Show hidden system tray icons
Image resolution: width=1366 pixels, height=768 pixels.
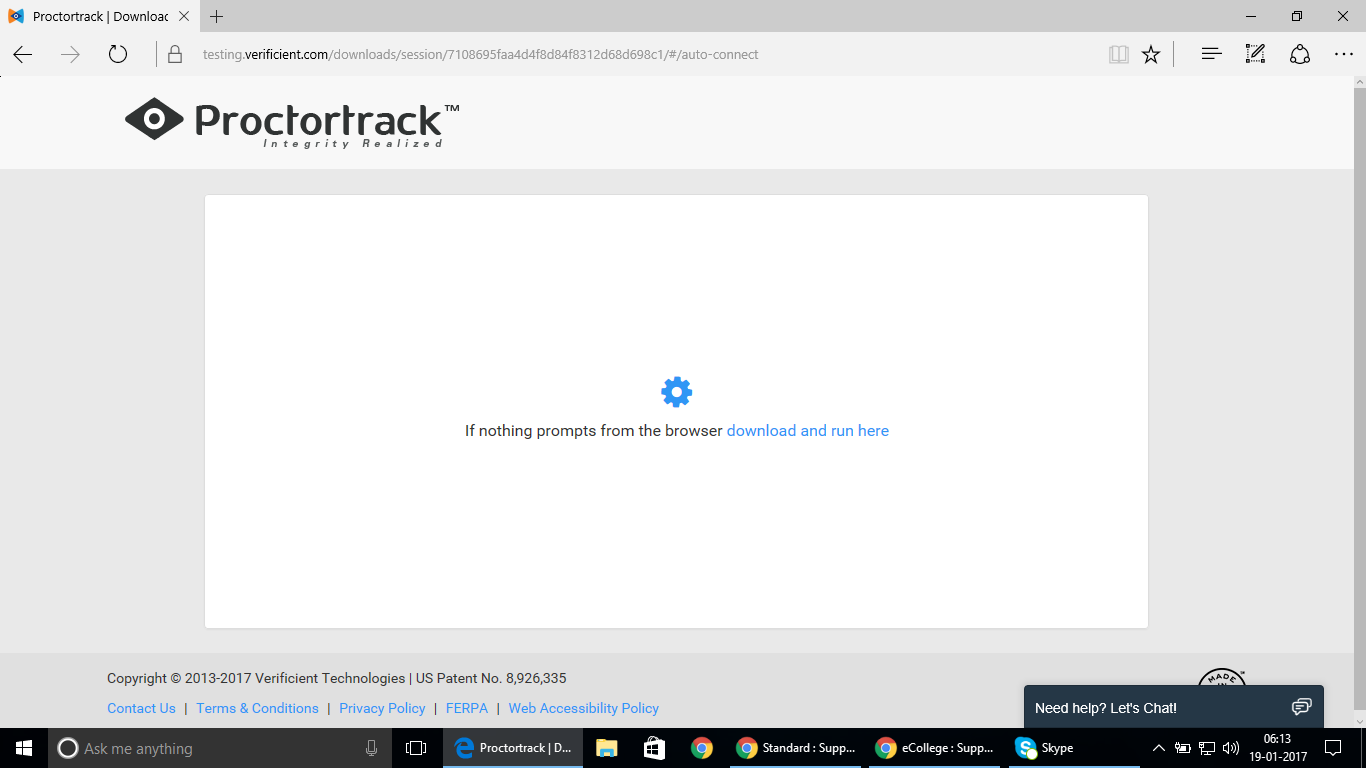tap(1159, 748)
